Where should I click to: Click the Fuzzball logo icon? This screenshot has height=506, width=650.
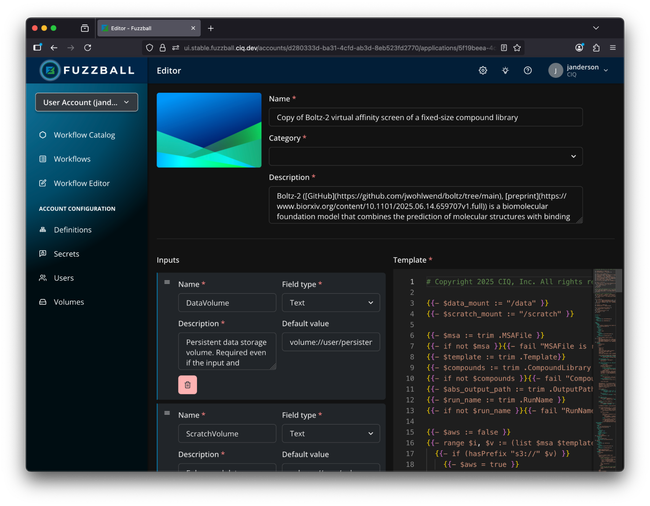(50, 70)
